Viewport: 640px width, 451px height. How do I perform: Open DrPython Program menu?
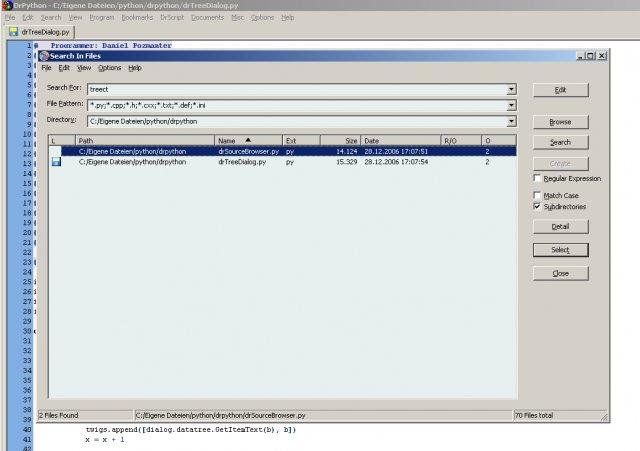pyautogui.click(x=102, y=18)
